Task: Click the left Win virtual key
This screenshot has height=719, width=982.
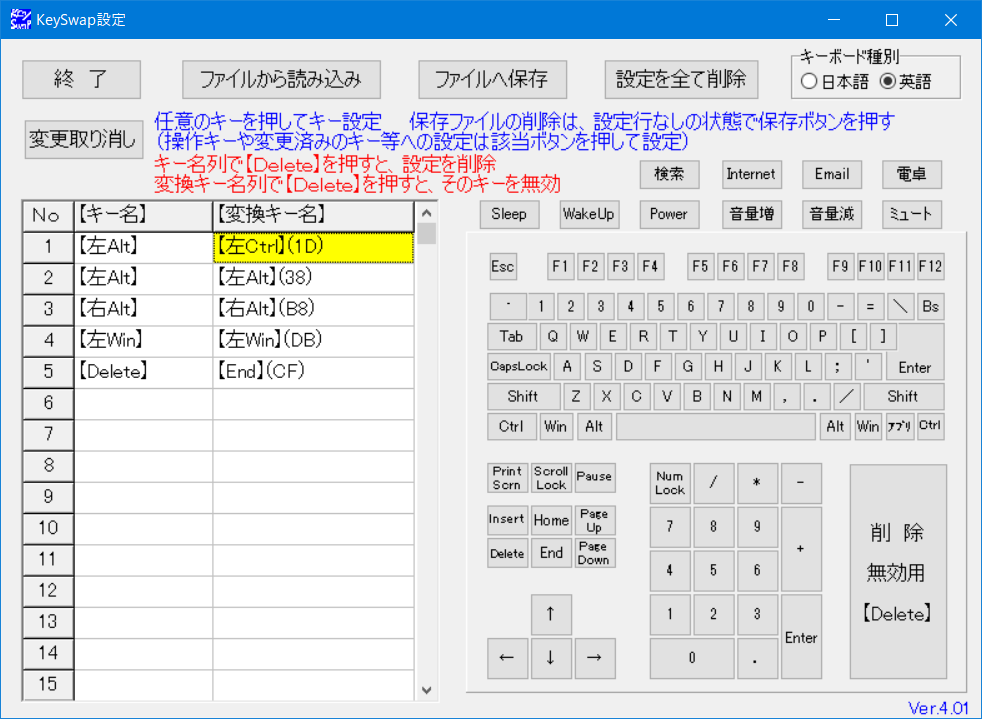Action: [x=556, y=427]
